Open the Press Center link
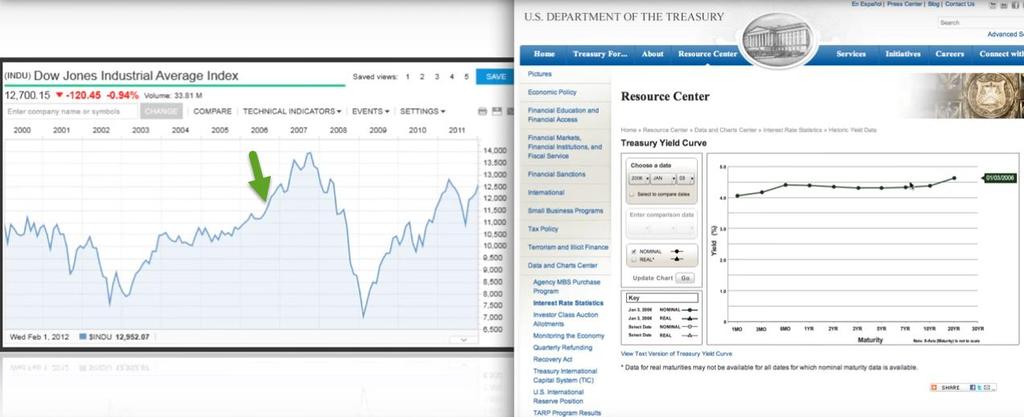 (x=904, y=4)
